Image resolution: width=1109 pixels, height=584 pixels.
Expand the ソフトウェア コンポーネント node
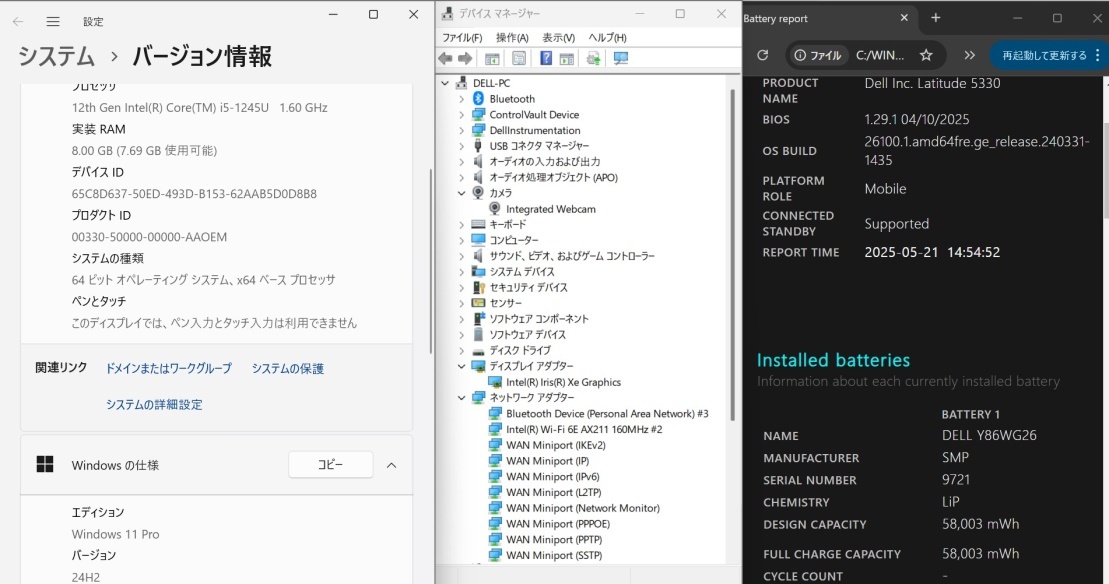462,319
